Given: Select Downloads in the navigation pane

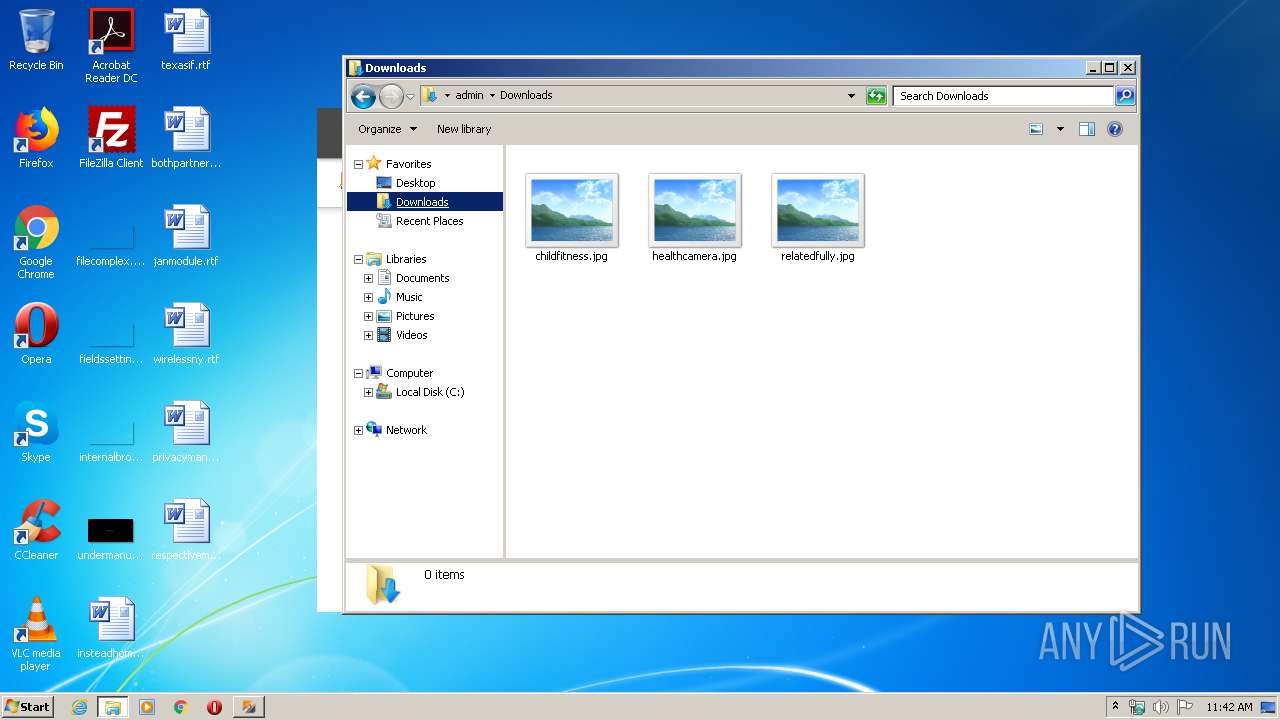Looking at the screenshot, I should coord(422,202).
